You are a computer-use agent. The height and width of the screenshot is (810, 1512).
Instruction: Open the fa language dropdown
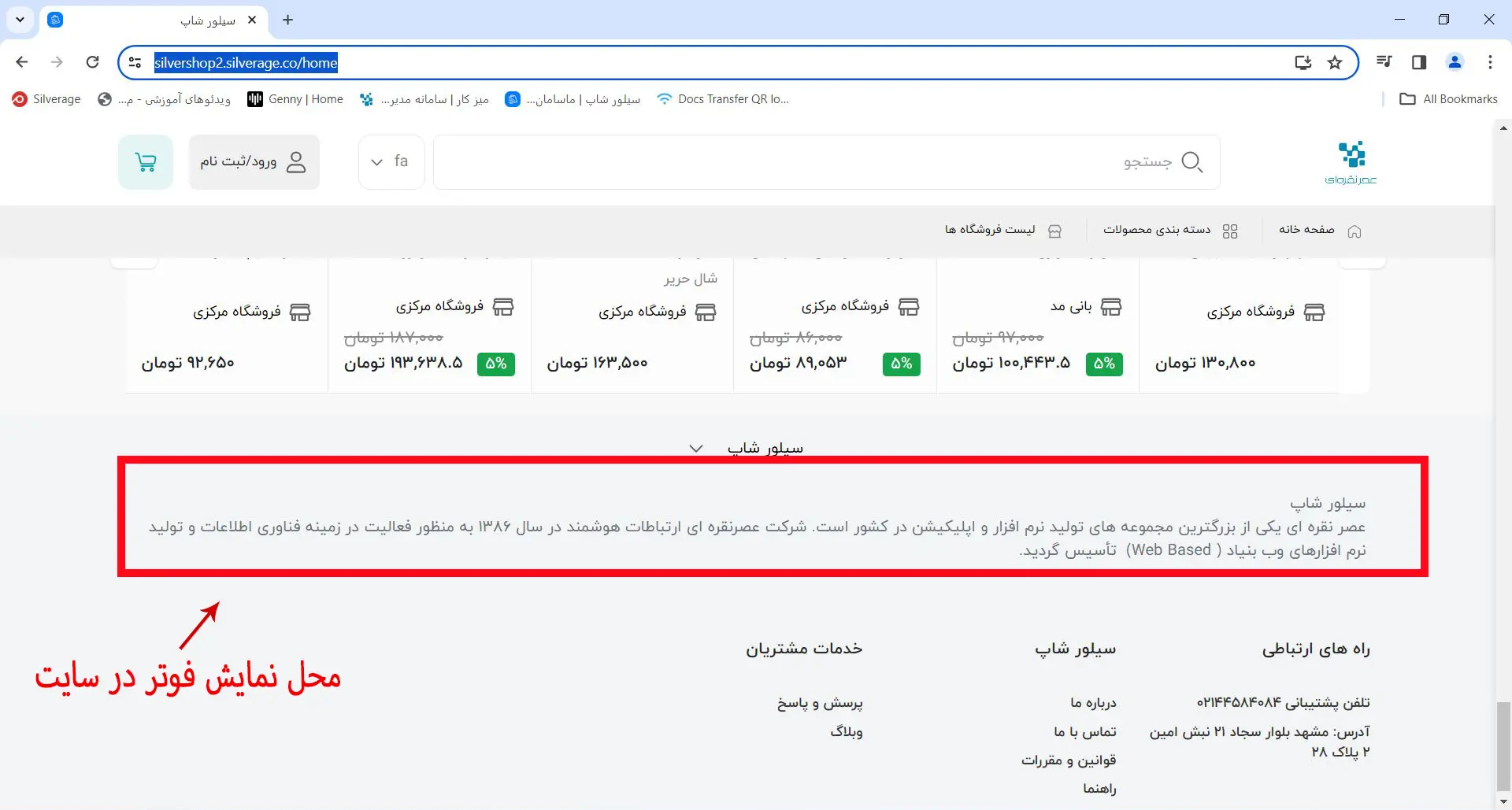click(x=391, y=162)
